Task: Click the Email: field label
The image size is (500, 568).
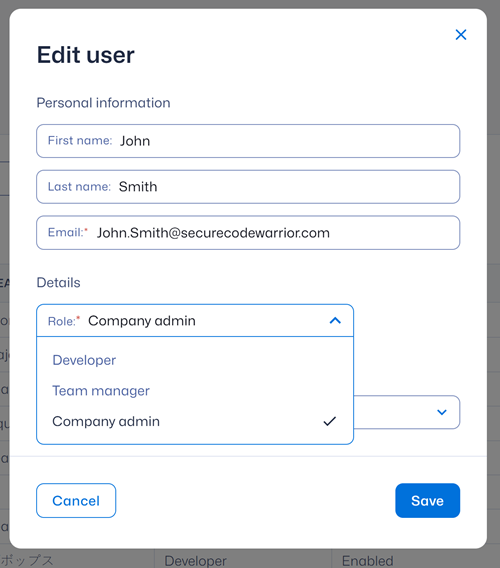Action: (x=68, y=232)
